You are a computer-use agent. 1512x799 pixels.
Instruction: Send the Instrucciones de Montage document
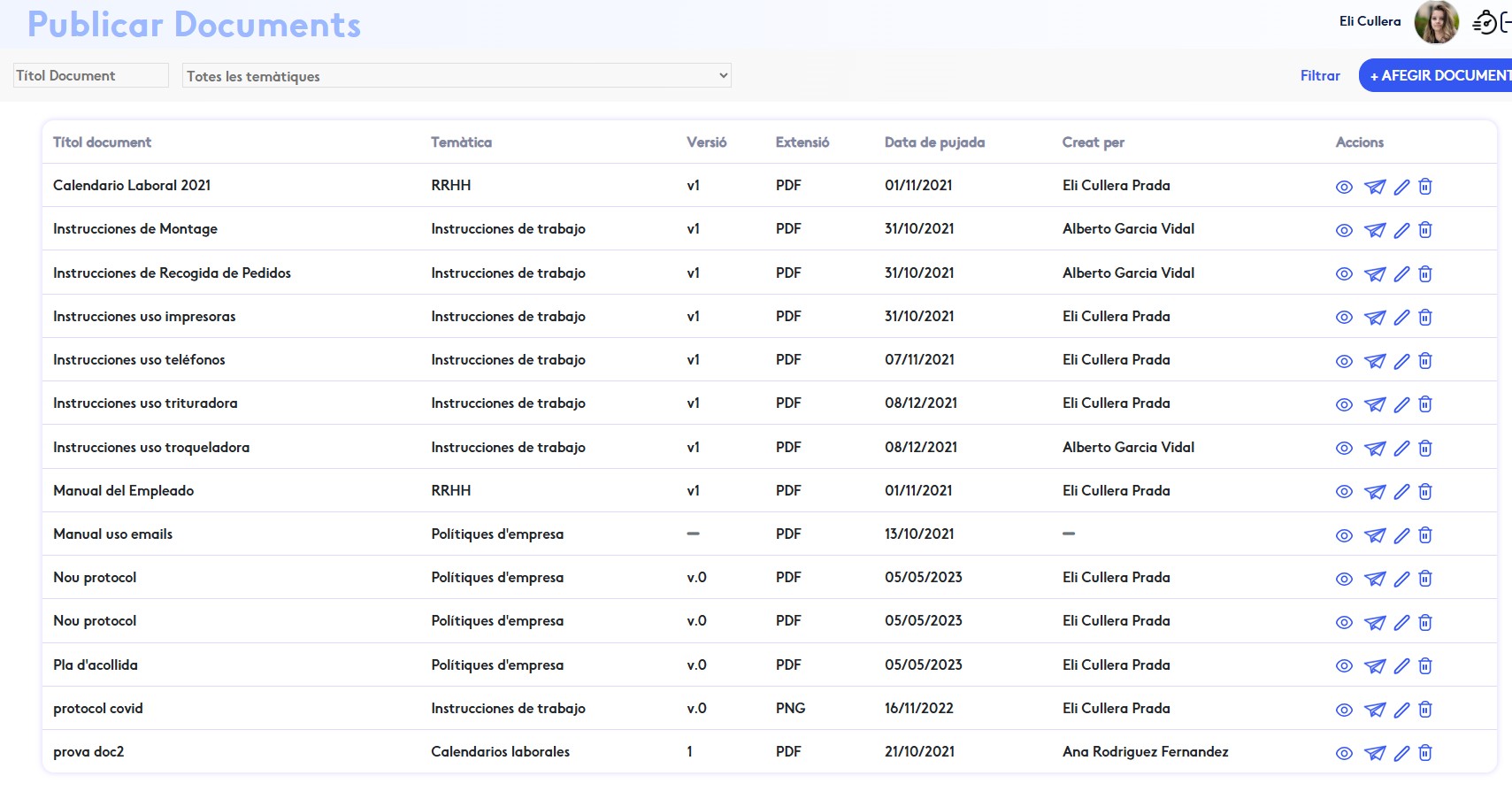pos(1374,230)
